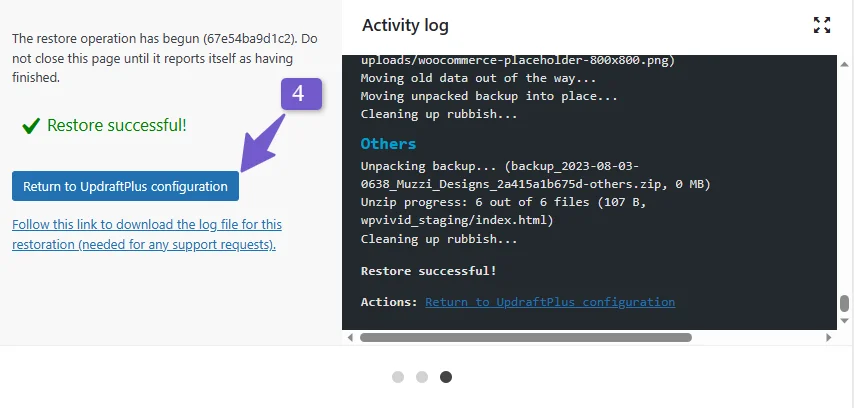The height and width of the screenshot is (408, 854).
Task: Click 'The restore operation has begun' message
Action: 164,58
